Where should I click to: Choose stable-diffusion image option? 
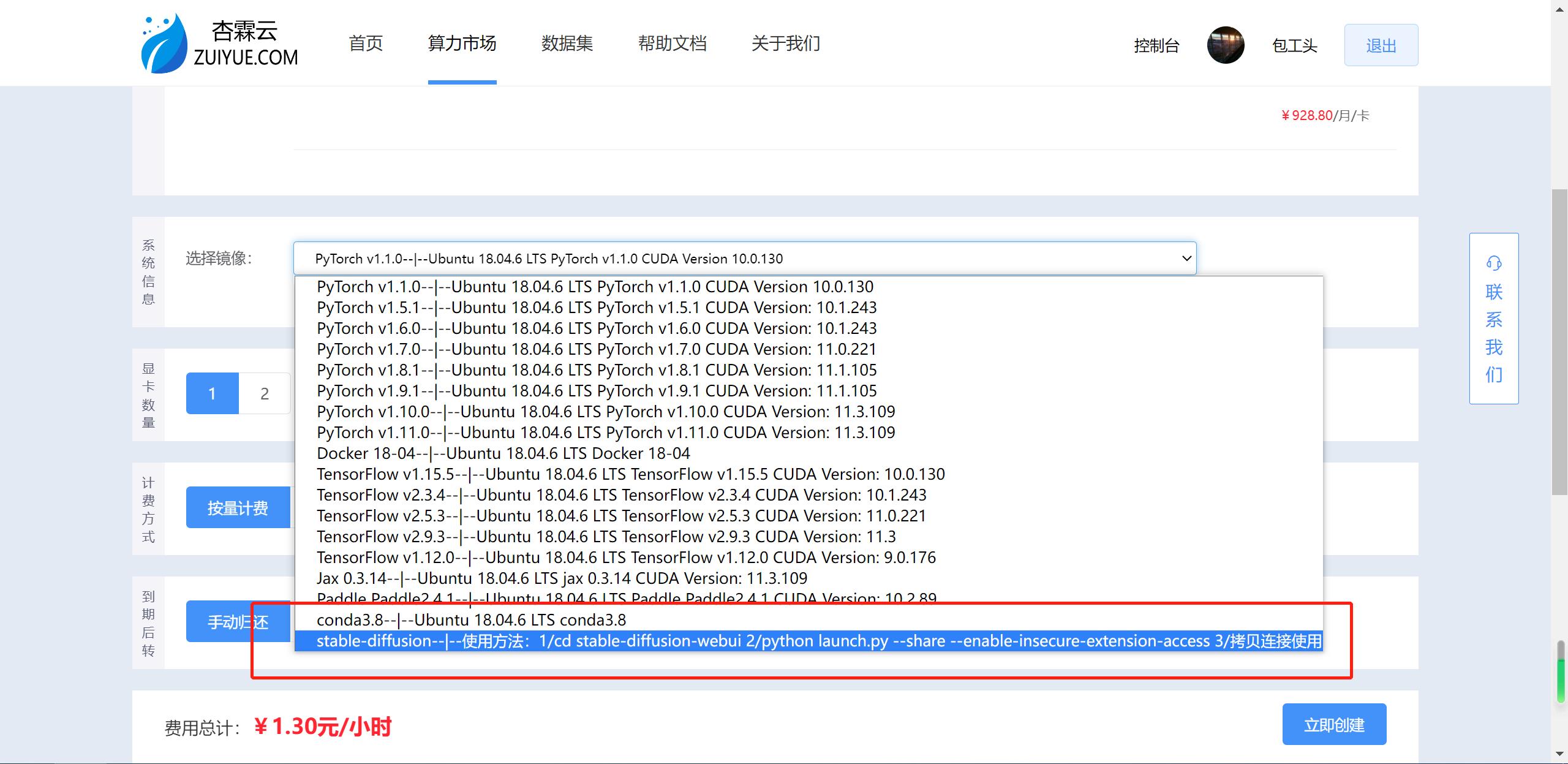809,641
